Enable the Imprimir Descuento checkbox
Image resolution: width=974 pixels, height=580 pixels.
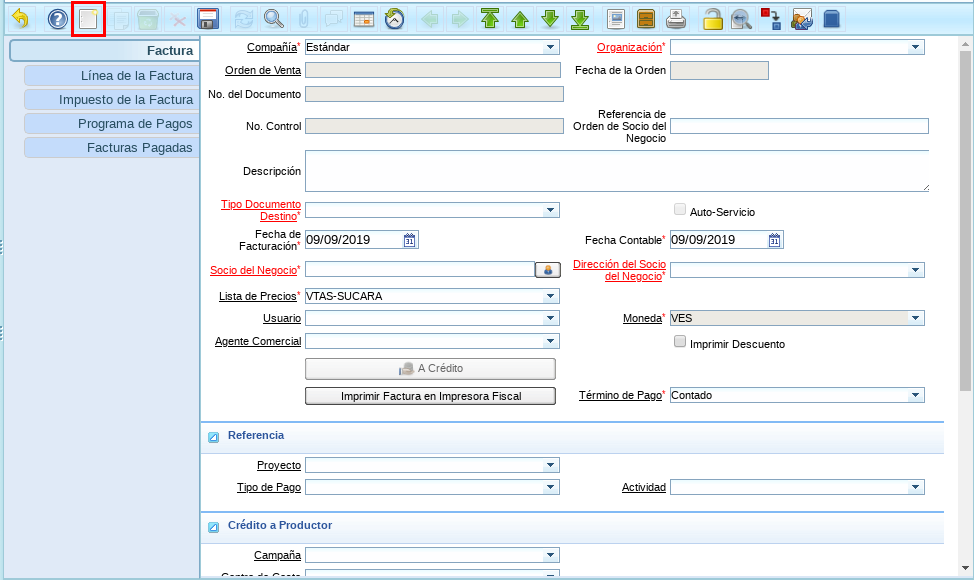(x=680, y=342)
